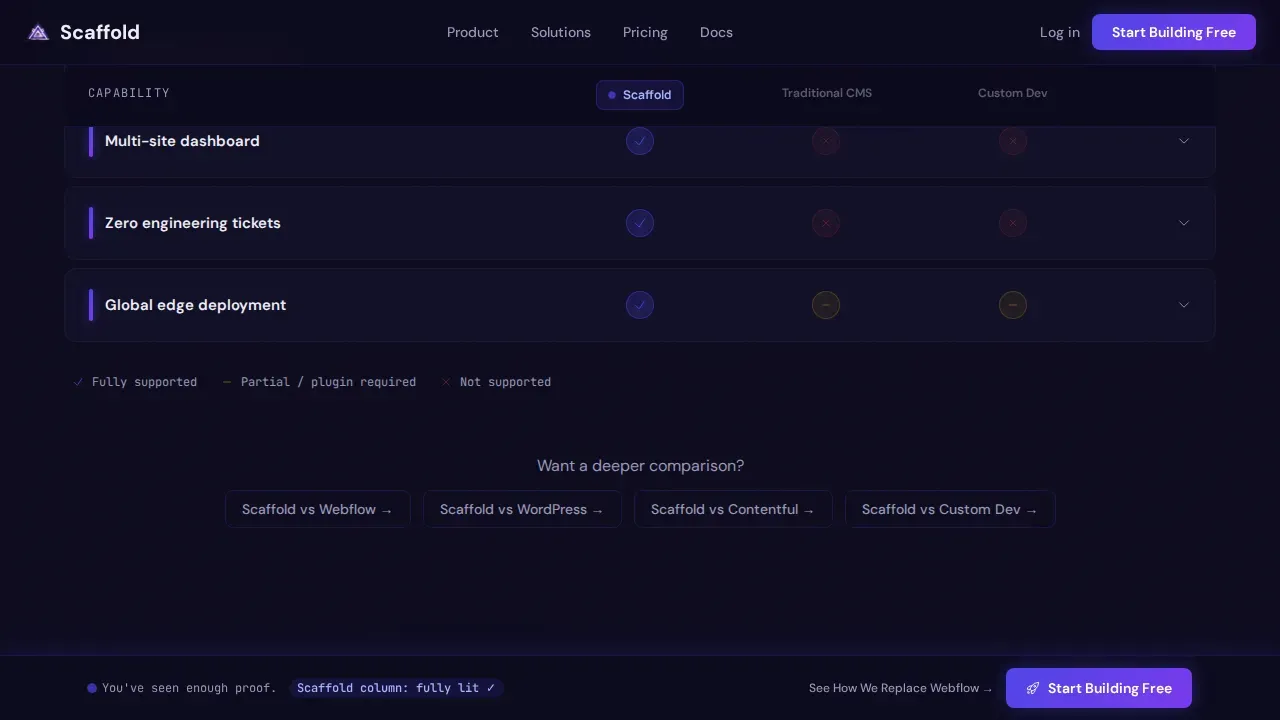1280x720 pixels.
Task: Open See How We Replace Webflow link
Action: (901, 688)
